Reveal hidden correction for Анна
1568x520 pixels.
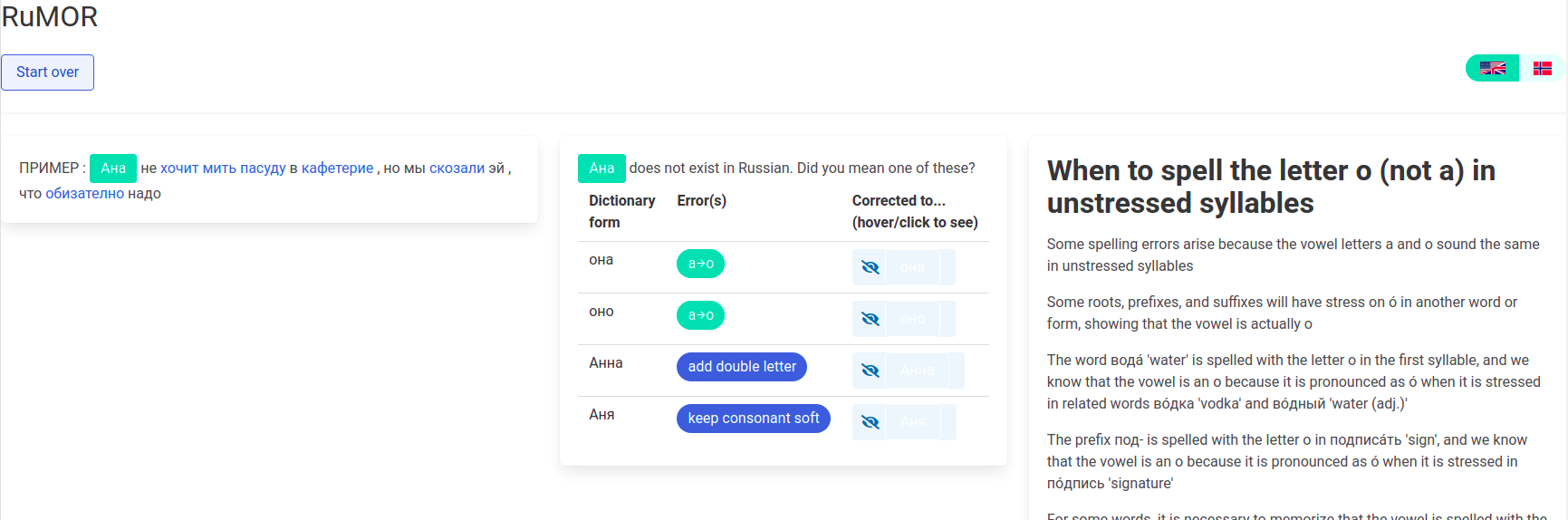pyautogui.click(x=871, y=371)
